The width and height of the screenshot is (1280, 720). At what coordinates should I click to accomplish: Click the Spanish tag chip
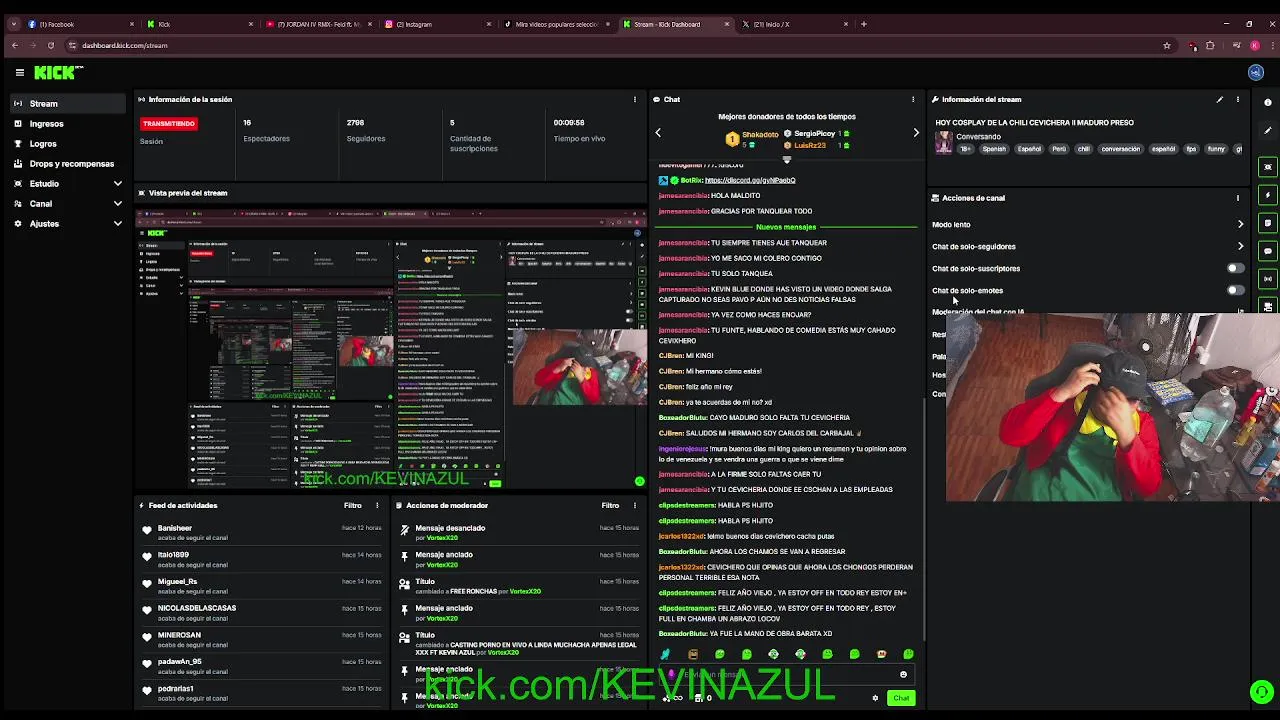tap(994, 149)
